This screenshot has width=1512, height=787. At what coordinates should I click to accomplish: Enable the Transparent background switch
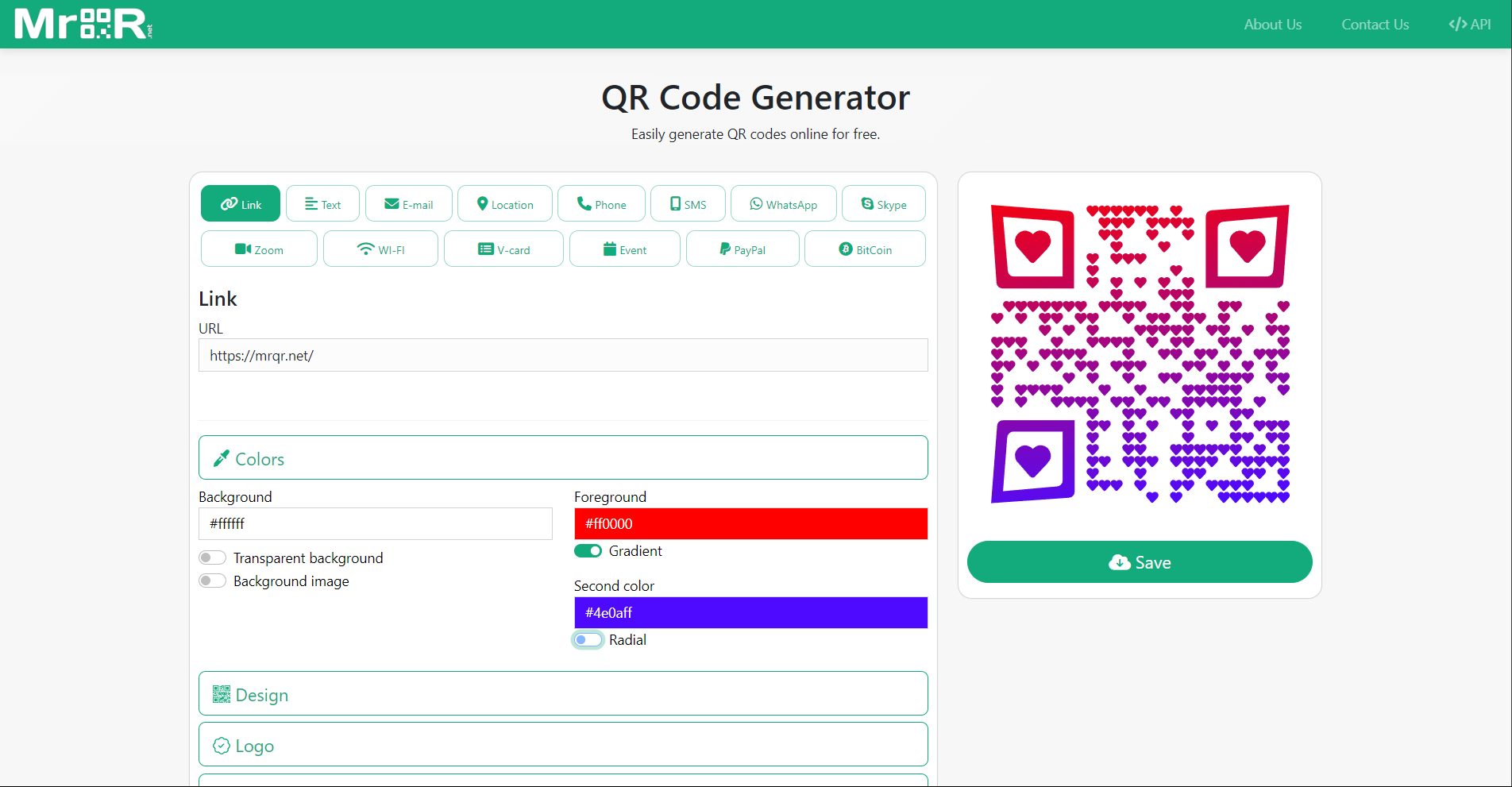coord(213,557)
